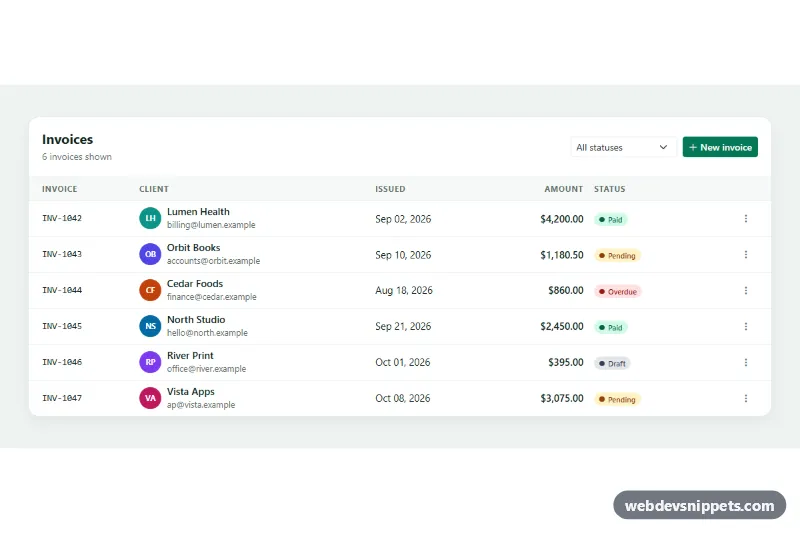Click email ap@vista.example
Screen dimensions: 800x533
(201, 405)
